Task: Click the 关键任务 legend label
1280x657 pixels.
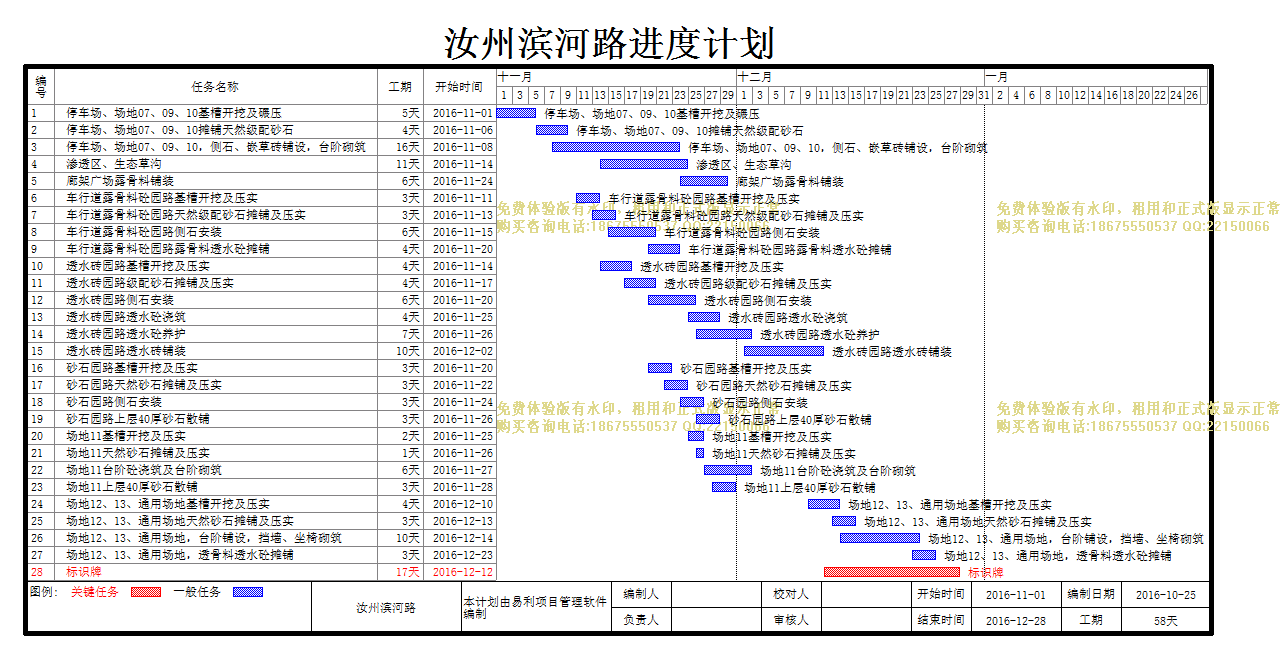Action: point(94,592)
